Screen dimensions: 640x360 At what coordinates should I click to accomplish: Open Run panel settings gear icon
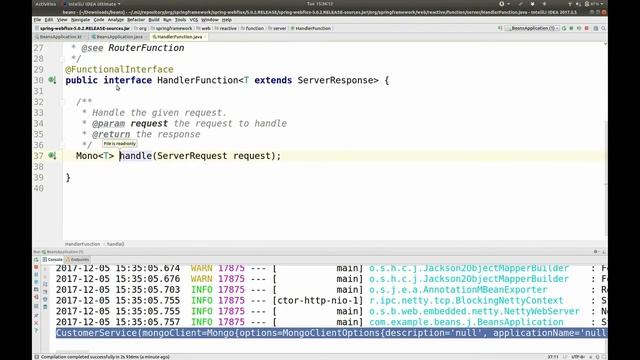(x=596, y=252)
